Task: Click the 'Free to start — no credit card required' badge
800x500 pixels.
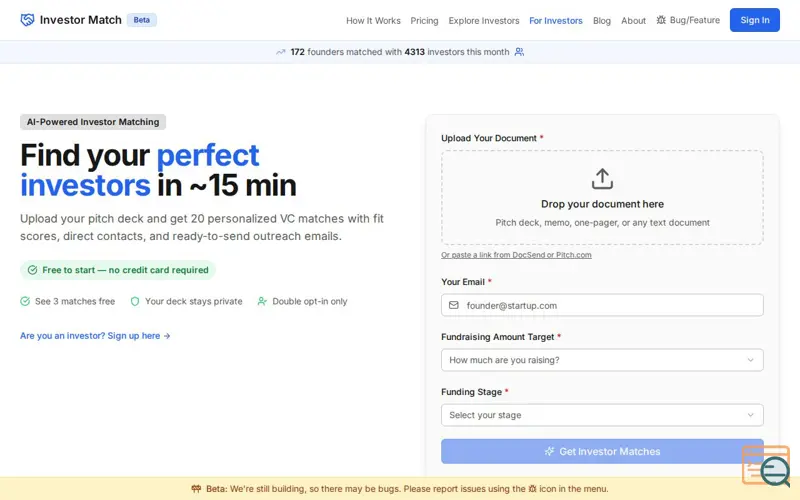Action: point(118,270)
